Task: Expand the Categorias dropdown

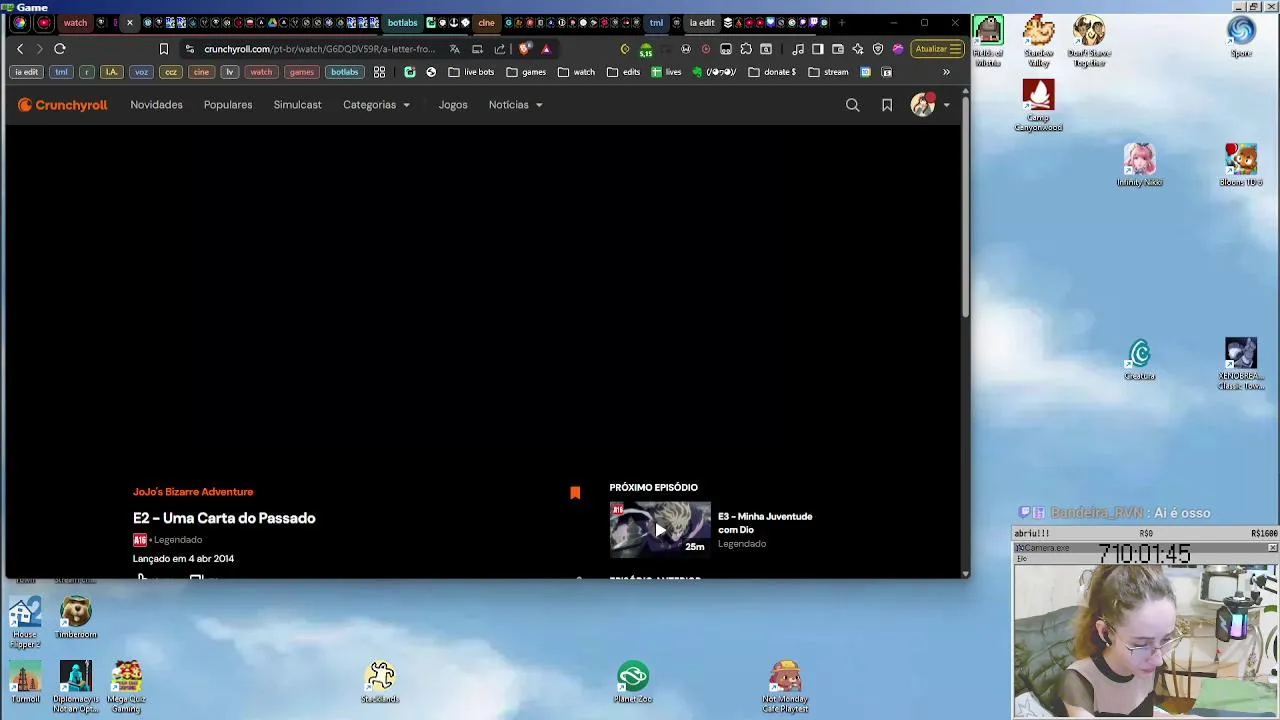Action: tap(376, 105)
